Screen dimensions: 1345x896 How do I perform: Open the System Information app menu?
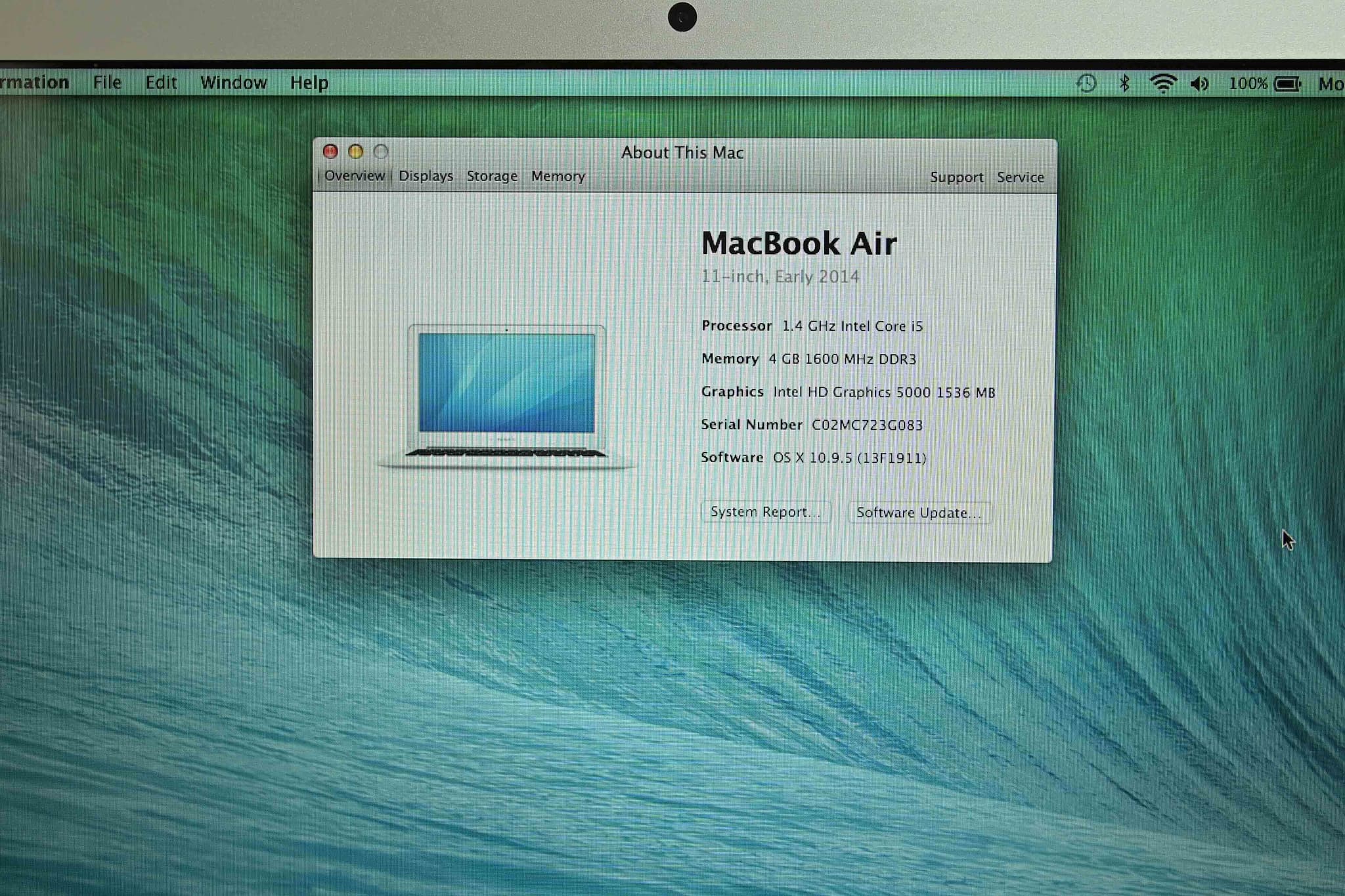click(34, 82)
